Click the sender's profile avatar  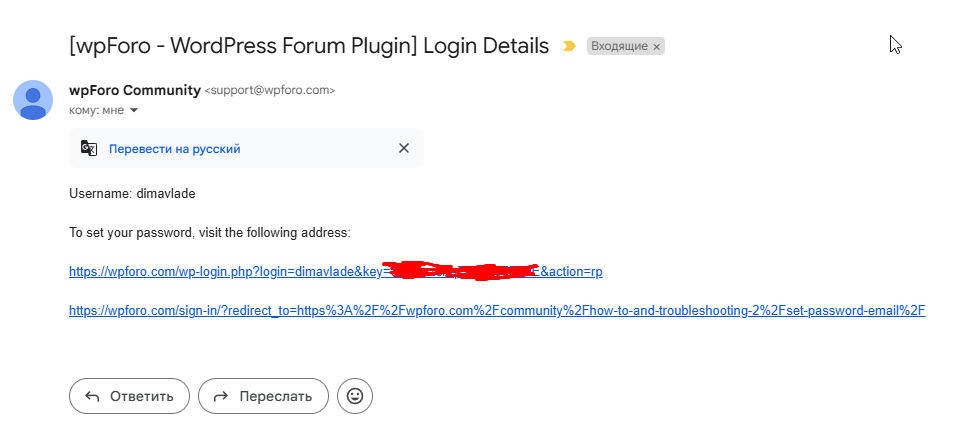[33, 100]
